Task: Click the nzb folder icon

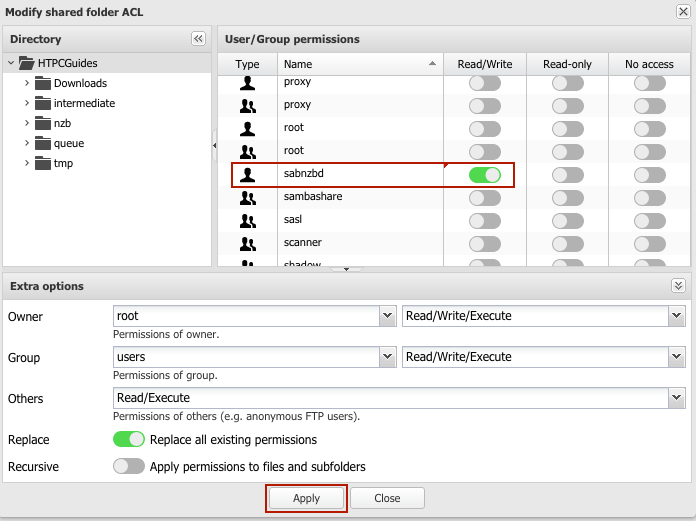Action: (43, 123)
